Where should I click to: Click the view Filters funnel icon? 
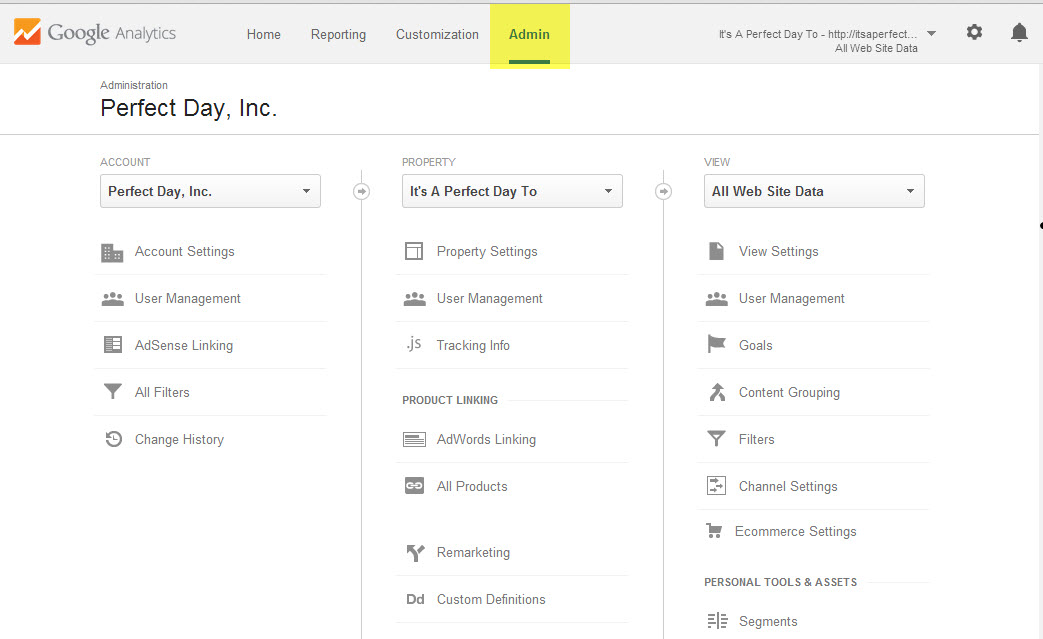716,439
